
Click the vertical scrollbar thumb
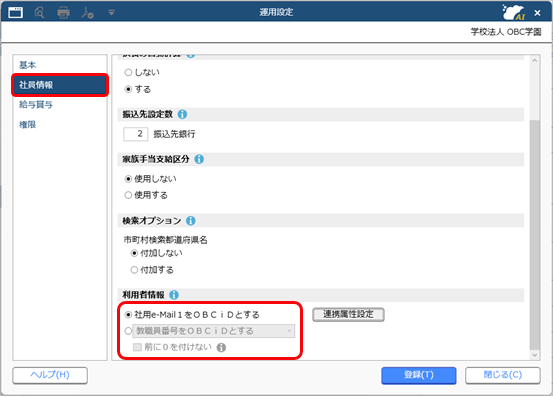(535, 234)
